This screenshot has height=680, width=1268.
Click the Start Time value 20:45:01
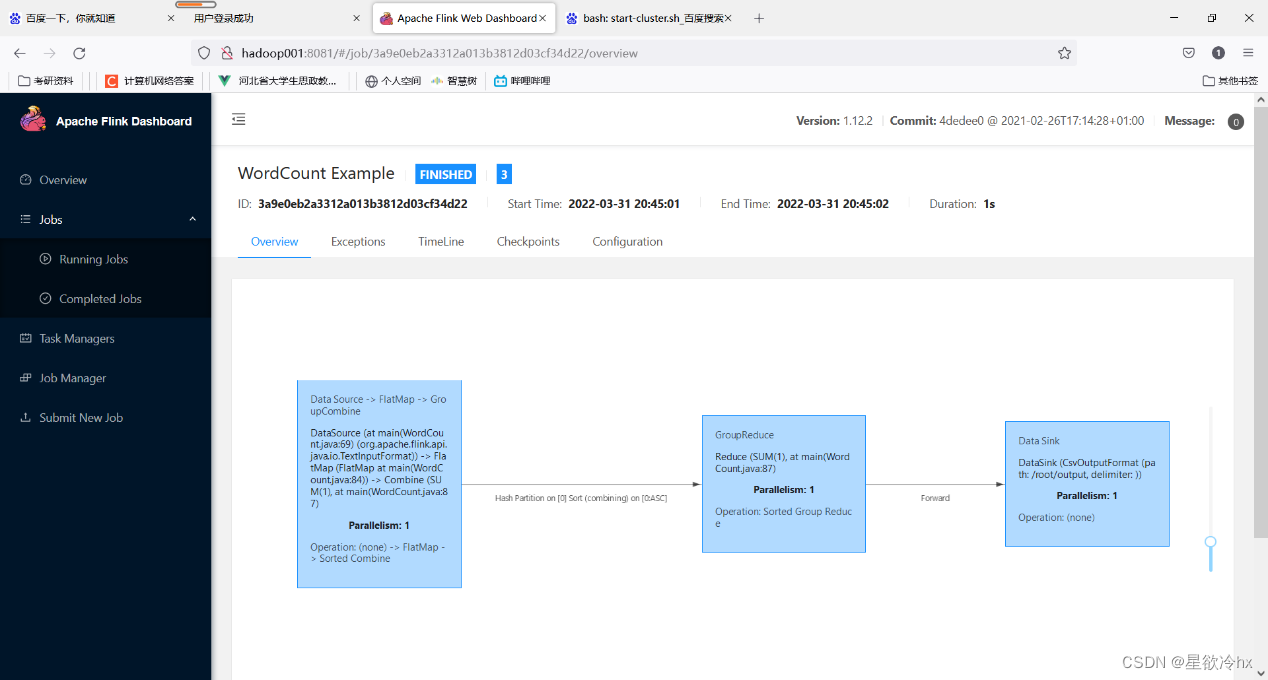click(624, 204)
